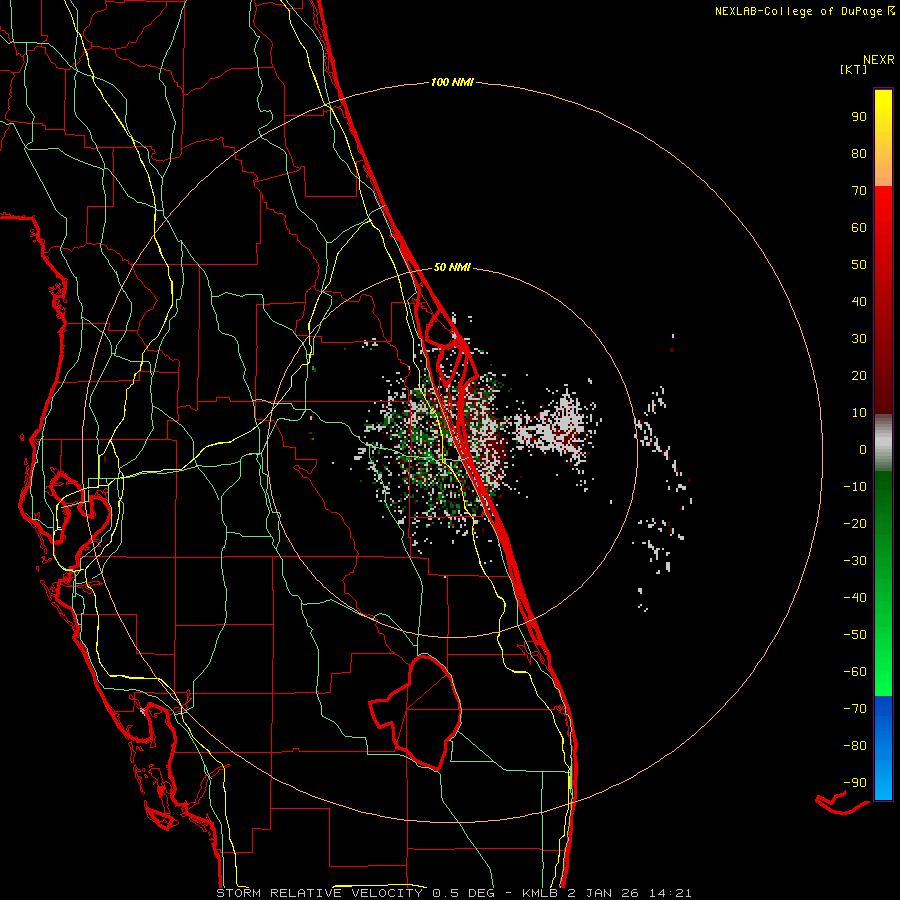Click the NEXLAB-College of DuPage header text

805,11
